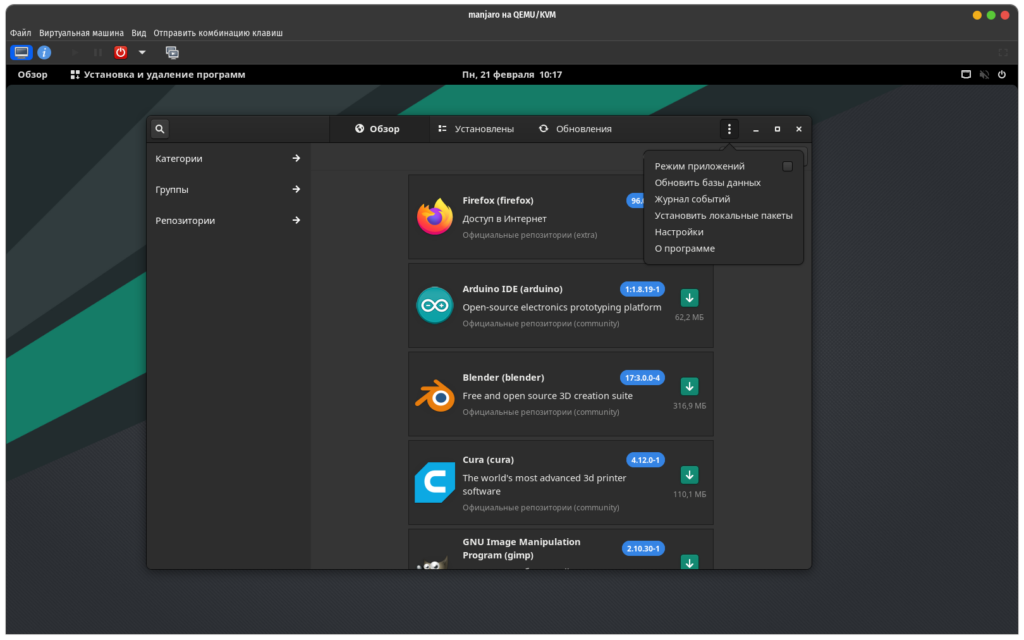Open Настройки from the popup menu
This screenshot has width=1024, height=640.
click(680, 232)
